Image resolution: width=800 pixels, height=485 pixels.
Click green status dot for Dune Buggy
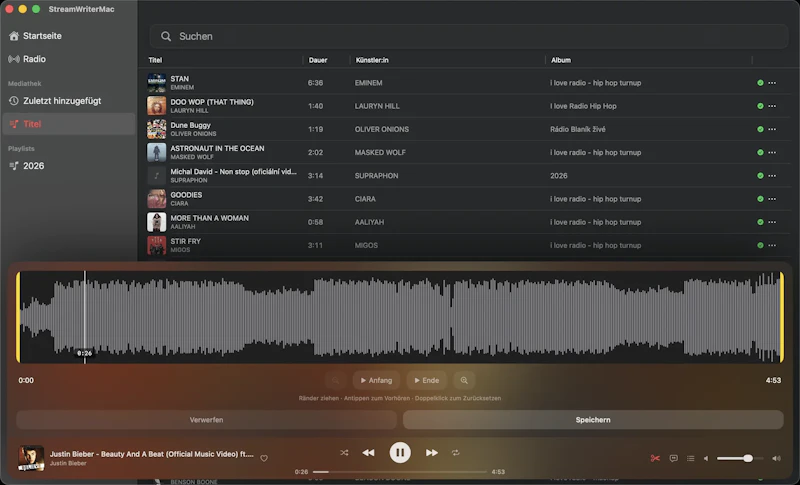point(760,129)
